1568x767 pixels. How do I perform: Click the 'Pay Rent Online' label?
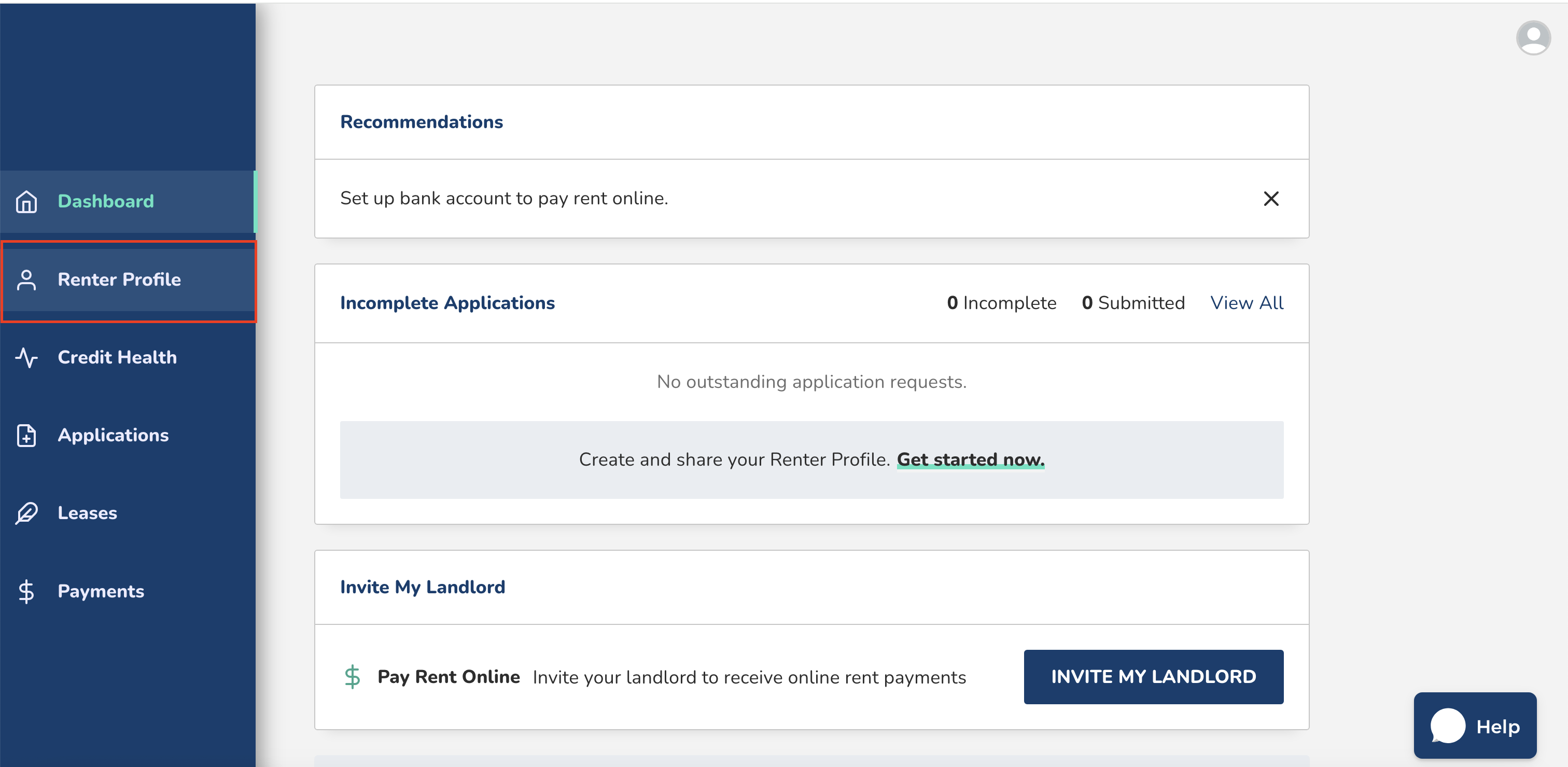tap(449, 677)
